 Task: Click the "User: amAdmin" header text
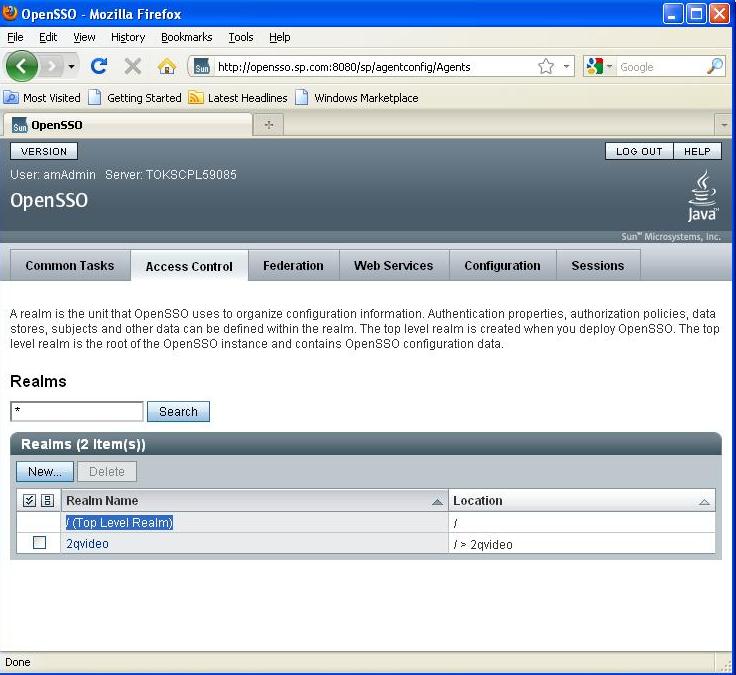53,175
